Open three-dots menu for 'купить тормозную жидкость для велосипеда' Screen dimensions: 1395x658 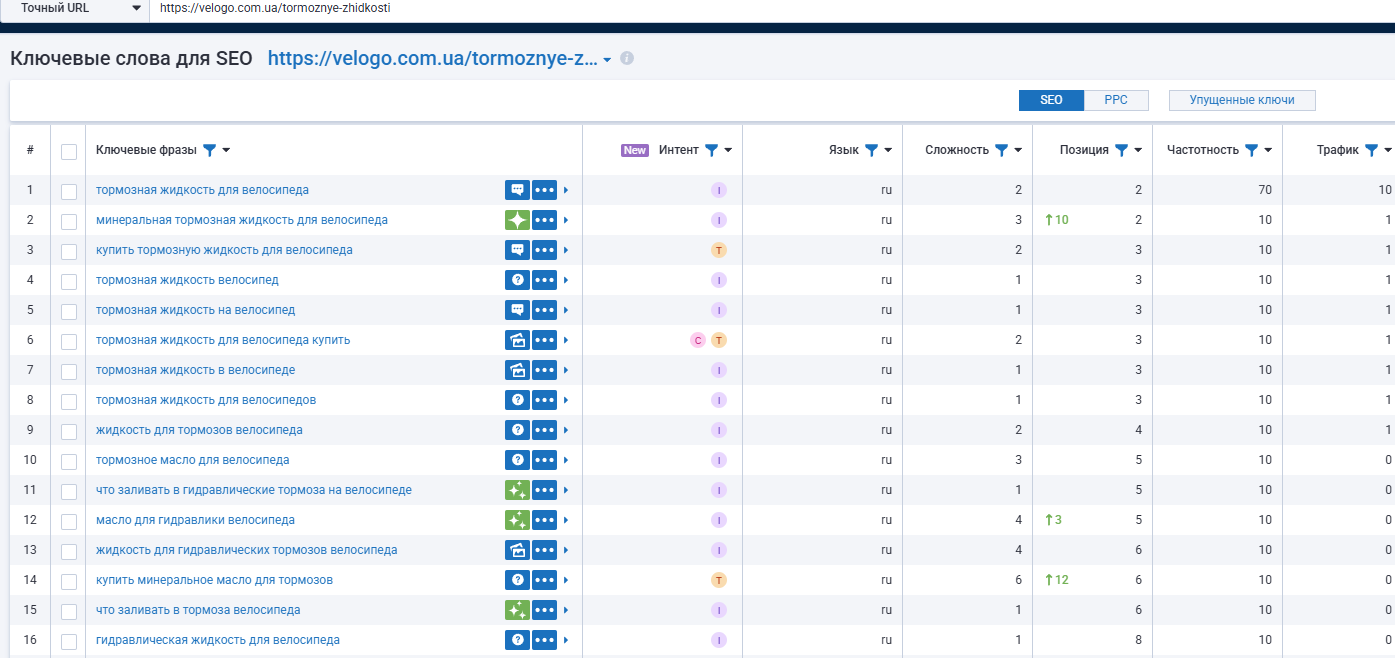544,250
